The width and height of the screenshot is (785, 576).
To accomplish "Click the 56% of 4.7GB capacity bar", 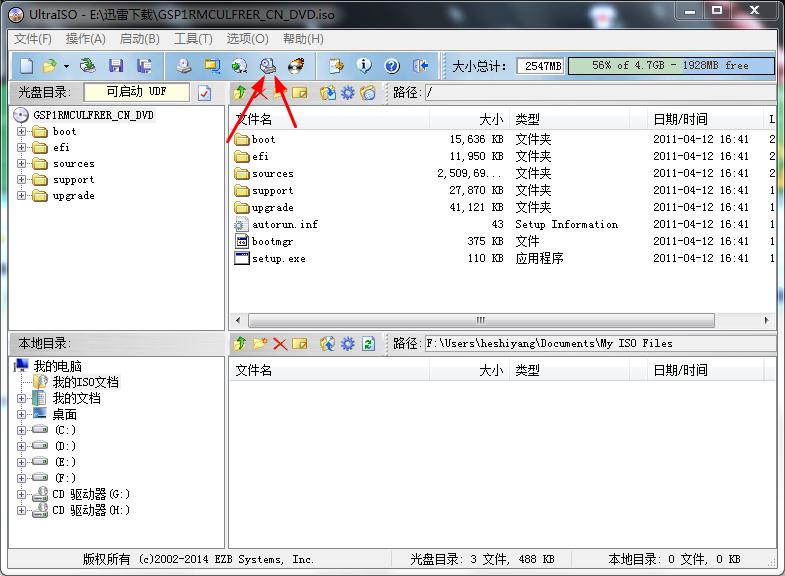I will coord(671,66).
